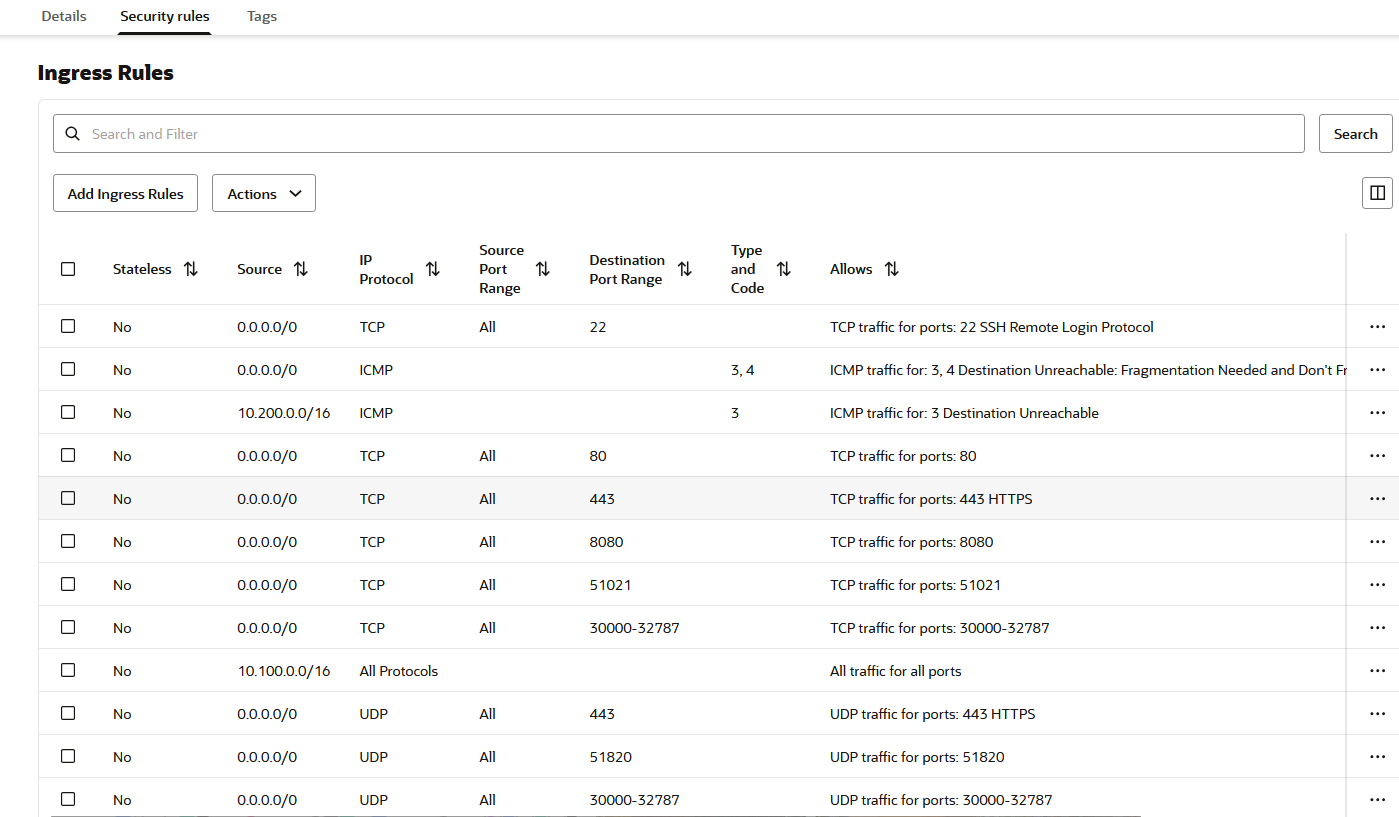Click Add Ingress Rules button
Screen dimensions: 1399x817
pos(125,193)
